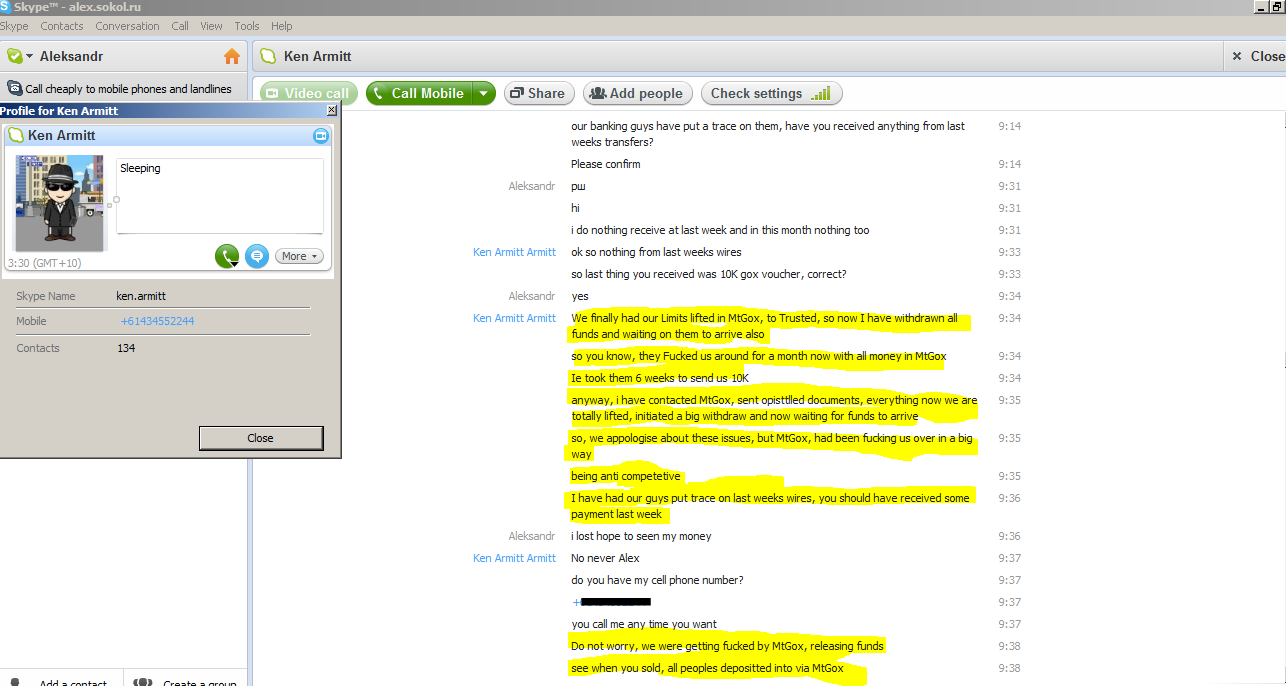Click Add a contact at the bottom
This screenshot has height=687, width=1286.
(62, 682)
